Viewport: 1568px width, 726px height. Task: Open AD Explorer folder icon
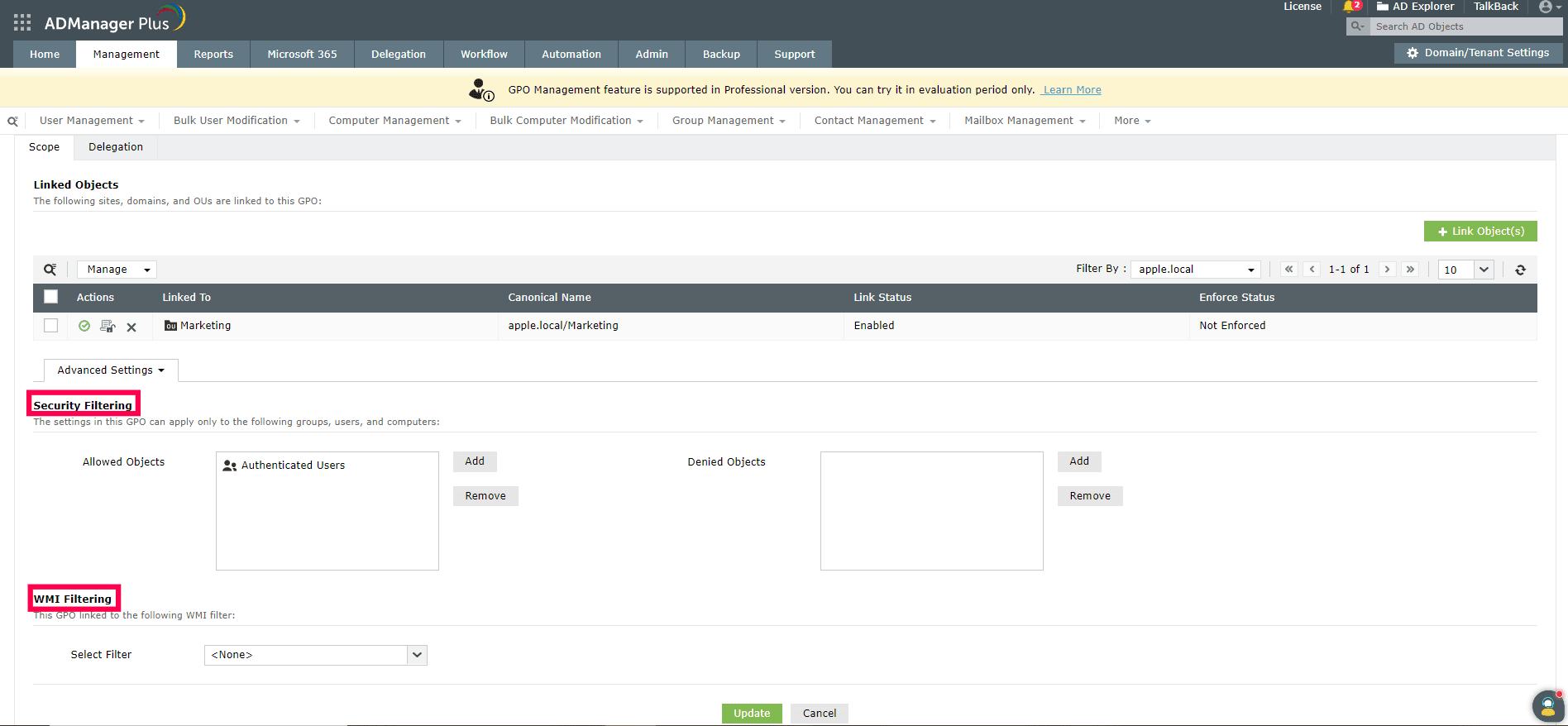pos(1383,7)
